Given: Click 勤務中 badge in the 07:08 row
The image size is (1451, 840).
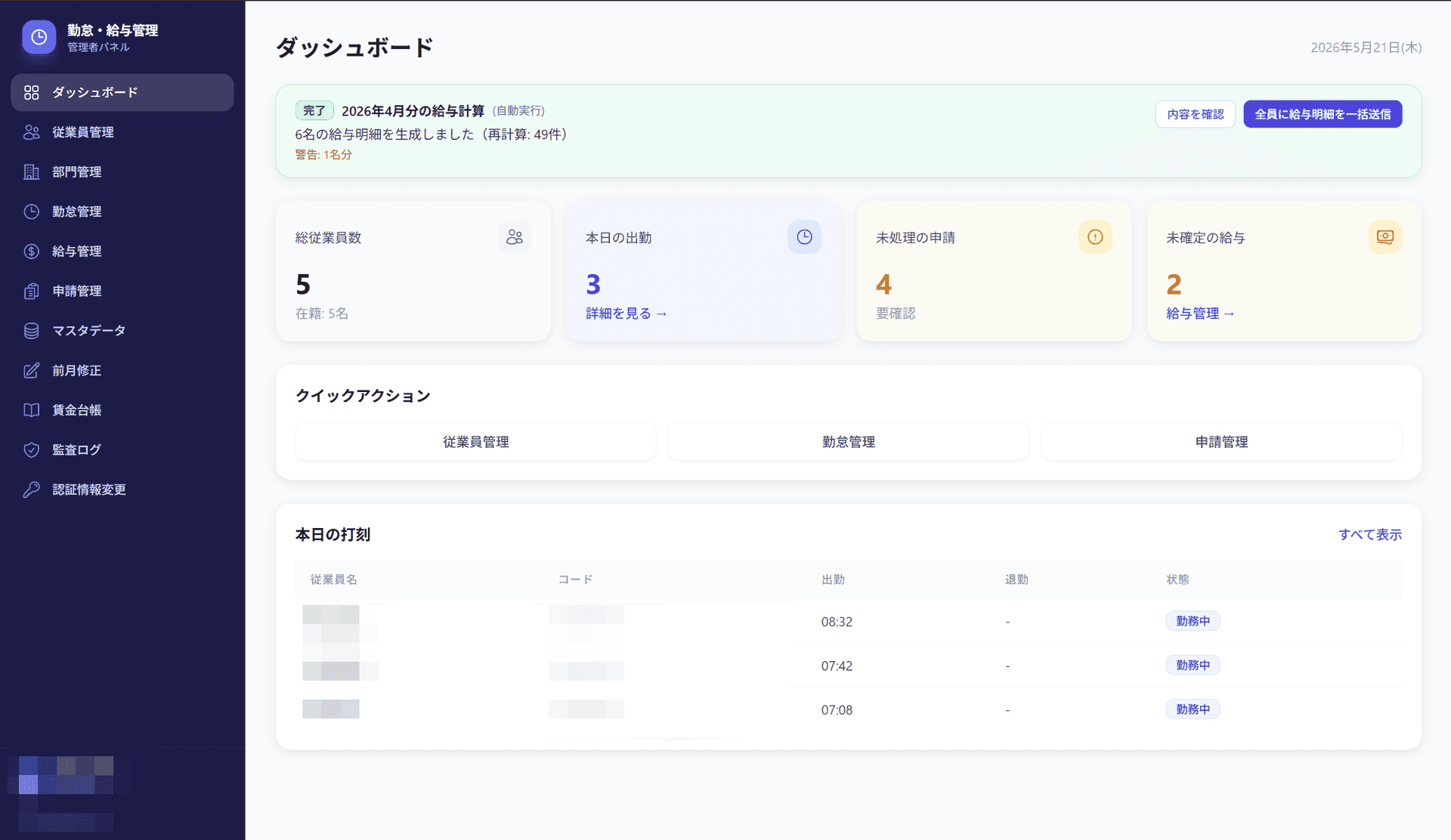Looking at the screenshot, I should point(1193,709).
